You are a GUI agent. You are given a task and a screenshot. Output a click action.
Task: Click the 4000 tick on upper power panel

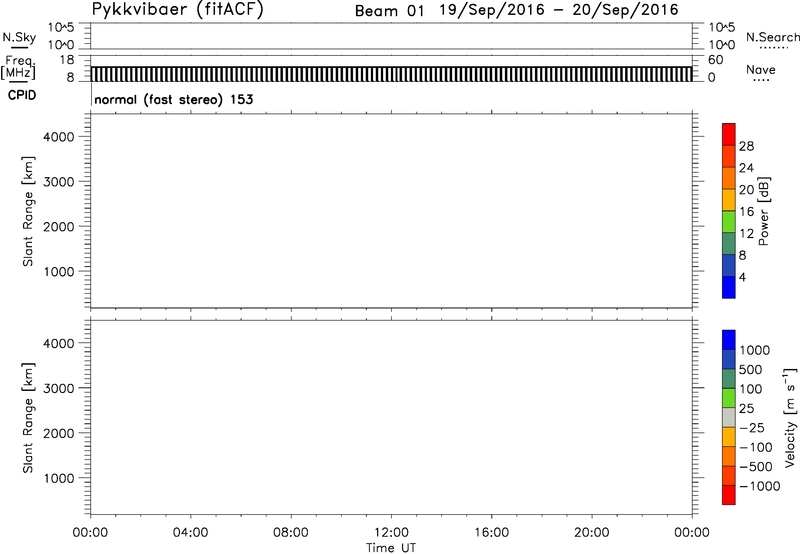pos(59,137)
